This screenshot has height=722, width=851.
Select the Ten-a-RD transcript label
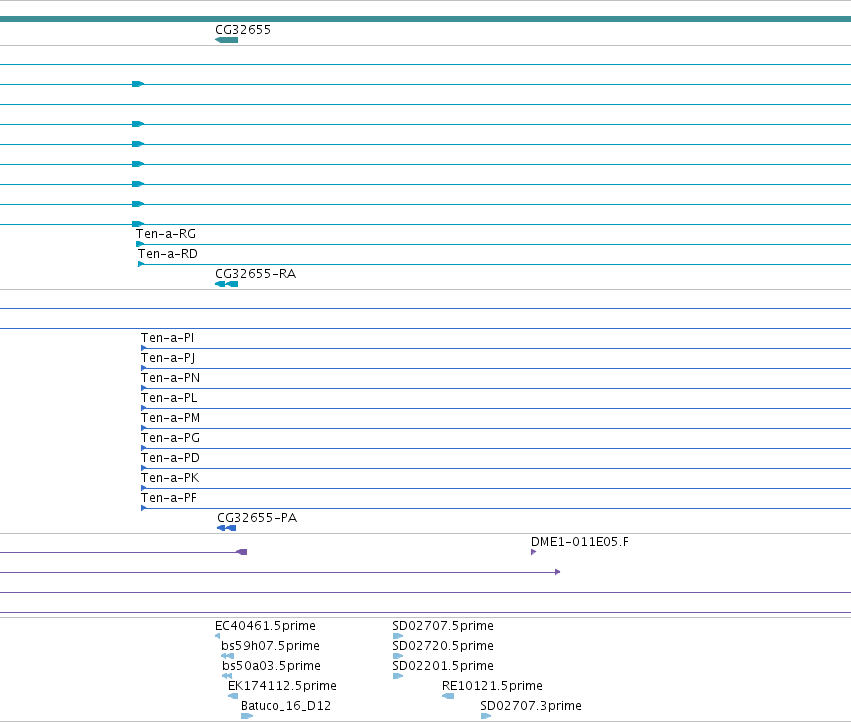[168, 254]
